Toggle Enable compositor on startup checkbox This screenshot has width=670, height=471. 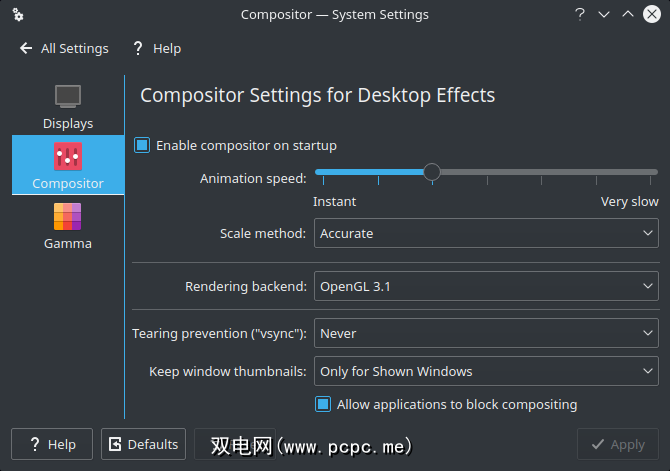(x=142, y=145)
